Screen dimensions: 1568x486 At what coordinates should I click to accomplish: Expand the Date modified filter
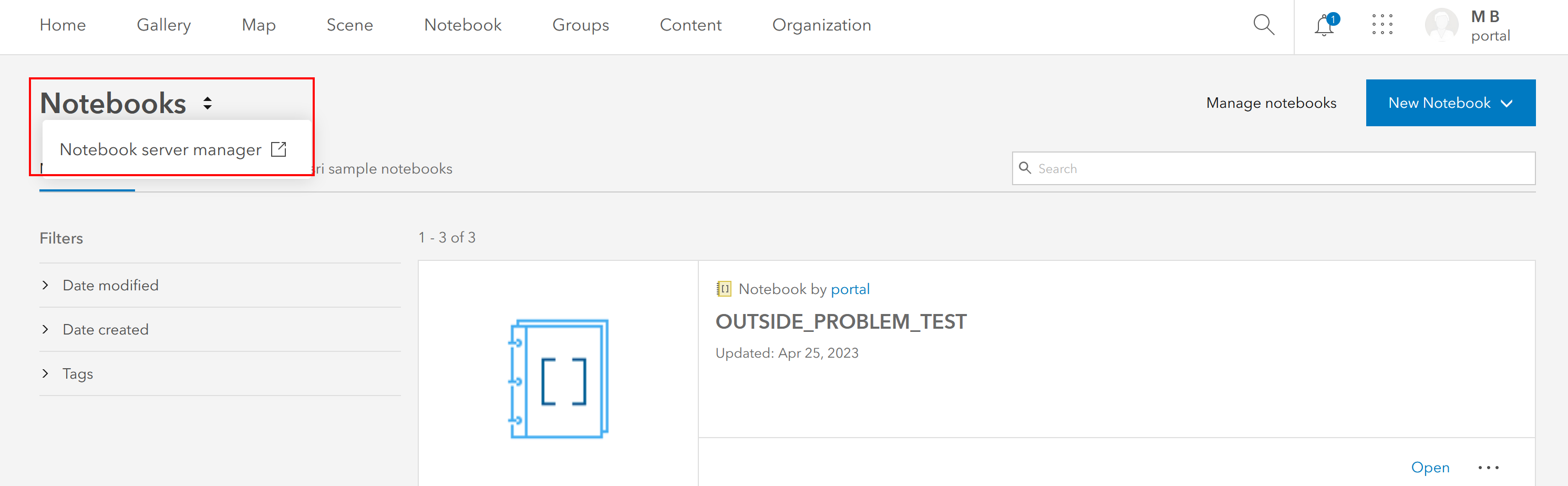pyautogui.click(x=110, y=286)
